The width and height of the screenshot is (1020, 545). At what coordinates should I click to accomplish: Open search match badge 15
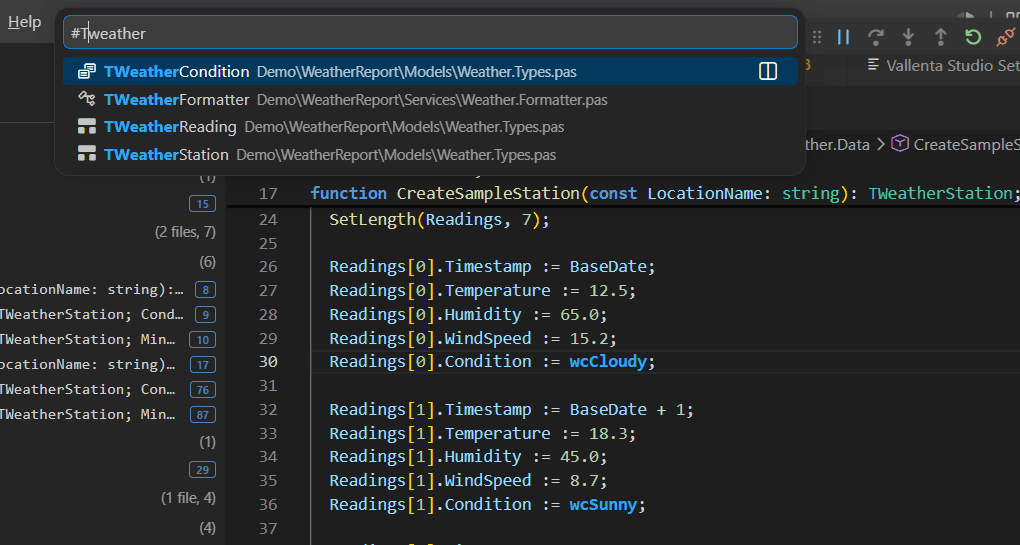click(x=202, y=204)
